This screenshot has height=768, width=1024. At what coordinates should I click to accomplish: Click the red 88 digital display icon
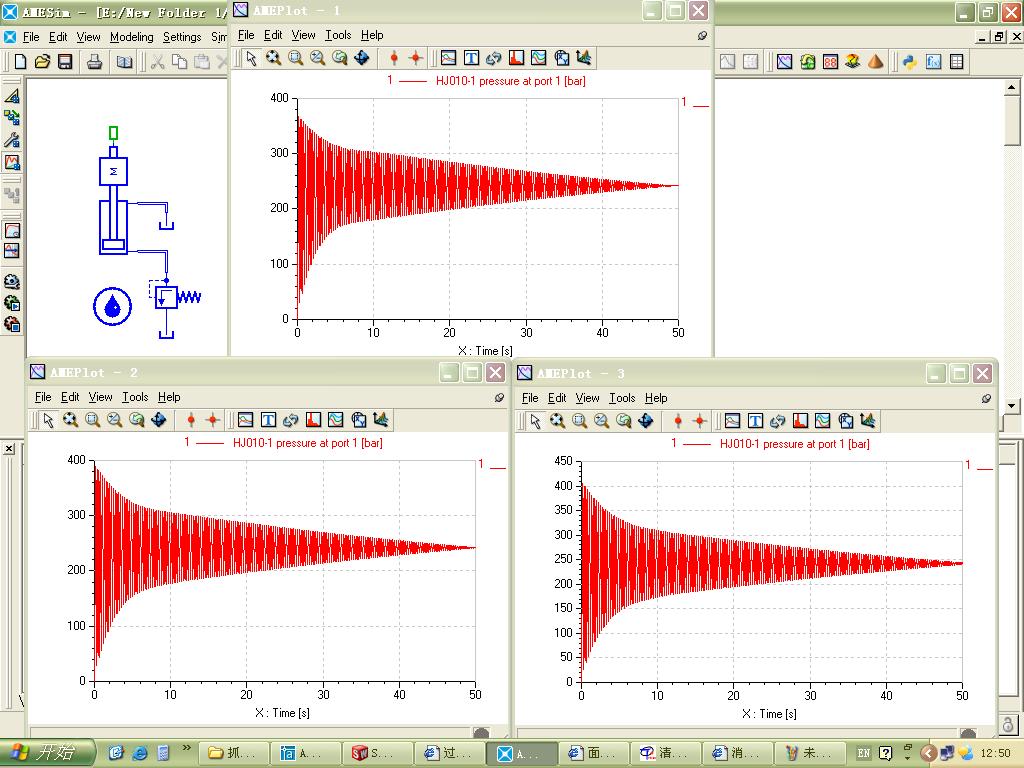(x=830, y=62)
